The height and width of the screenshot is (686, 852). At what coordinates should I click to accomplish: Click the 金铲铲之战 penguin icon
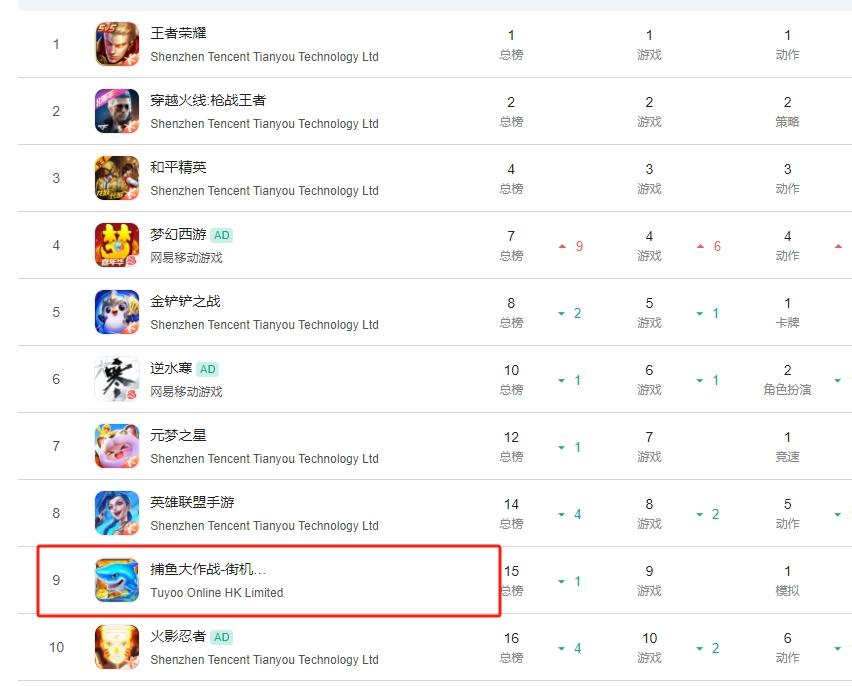117,312
